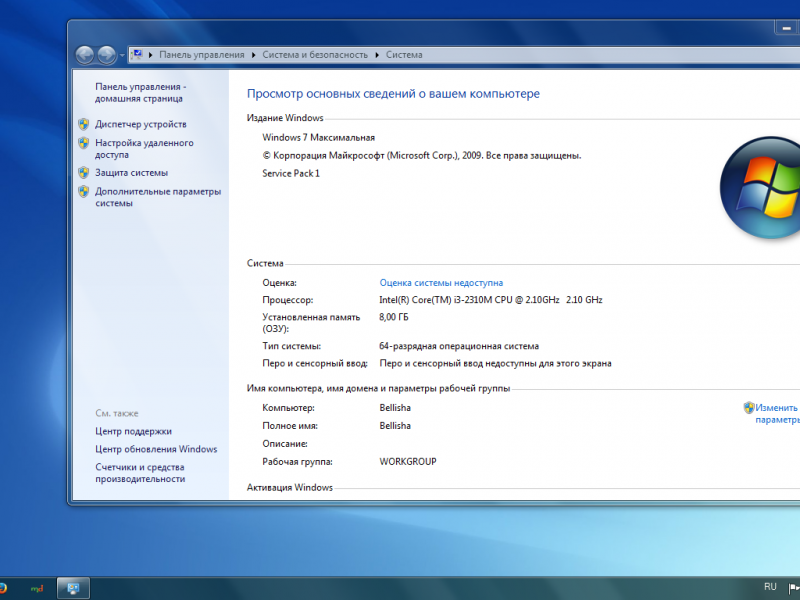Click shield icon beside Диспетчер устройств

click(84, 124)
